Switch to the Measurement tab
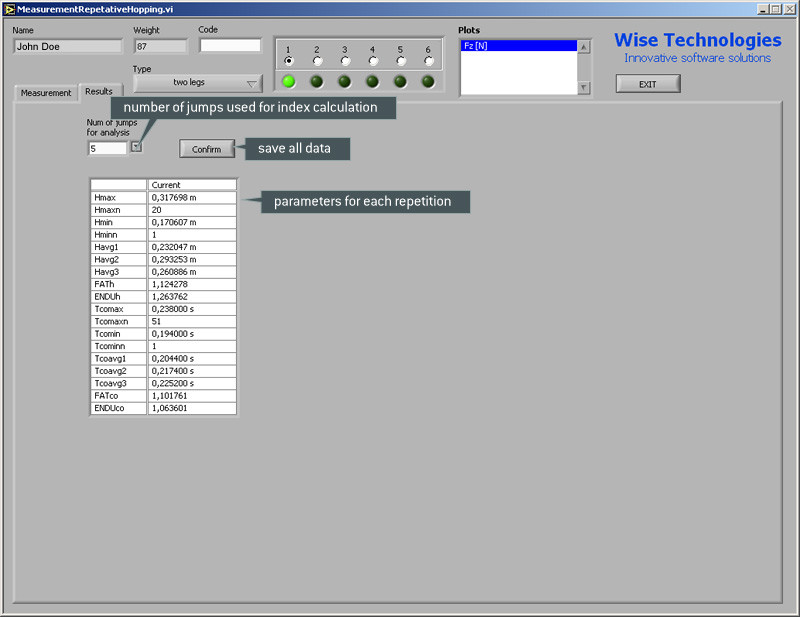The image size is (800, 617). point(46,93)
